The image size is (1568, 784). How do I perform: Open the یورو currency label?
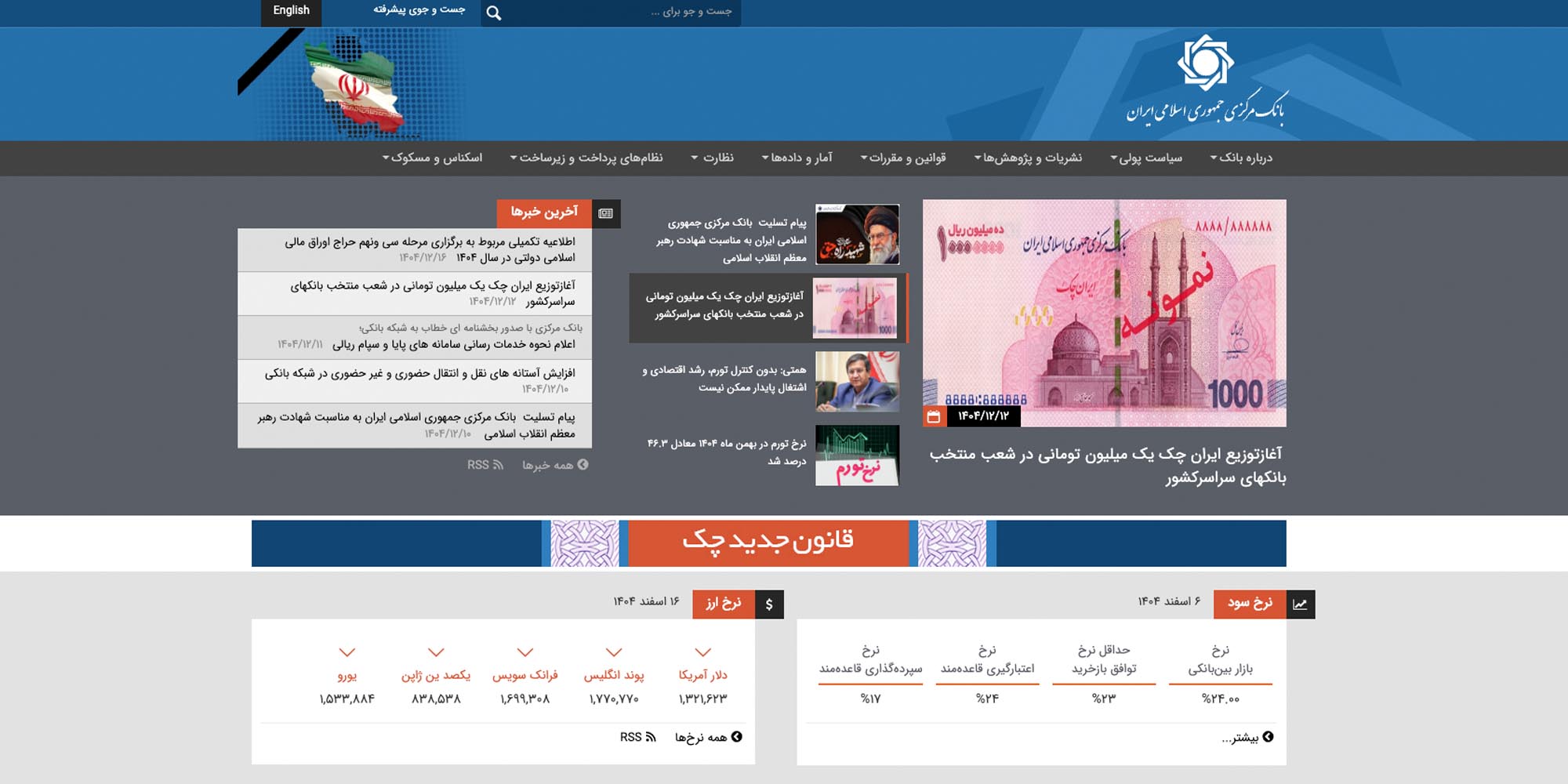click(347, 675)
